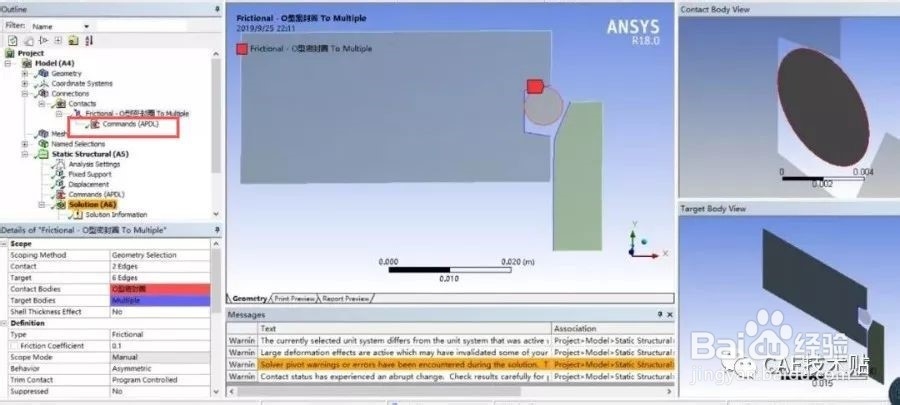Toggle the Friction Coefficient parameter checkbox
This screenshot has width=900, height=405.
pyautogui.click(x=14, y=346)
